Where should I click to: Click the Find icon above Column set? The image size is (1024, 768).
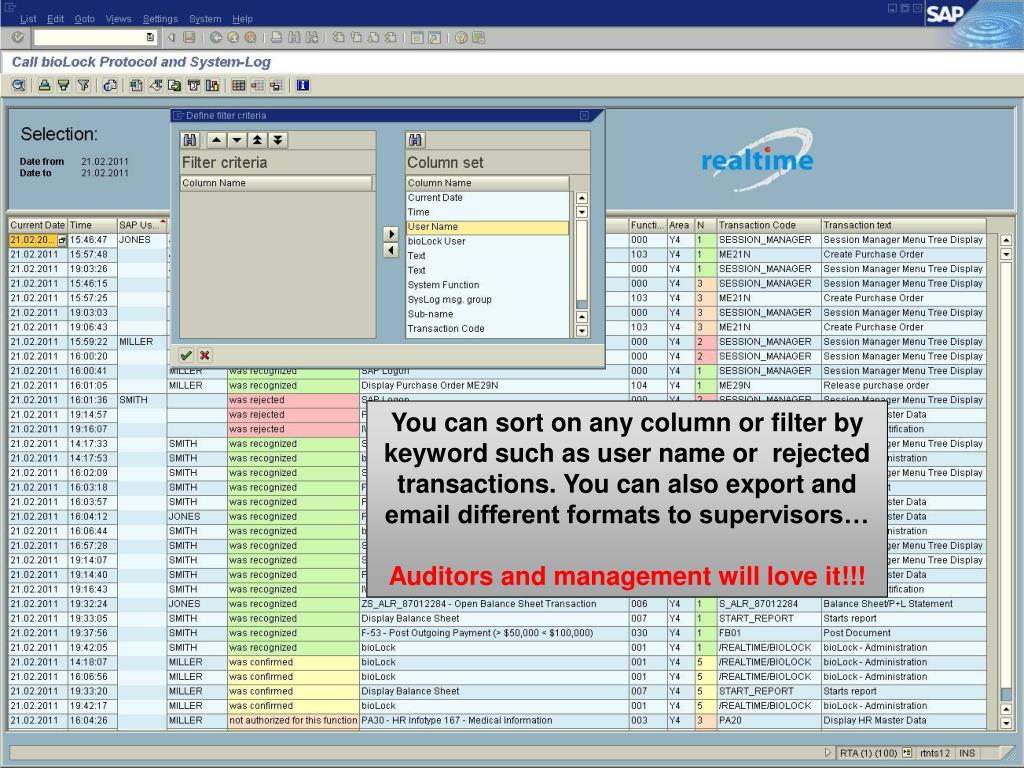[415, 140]
